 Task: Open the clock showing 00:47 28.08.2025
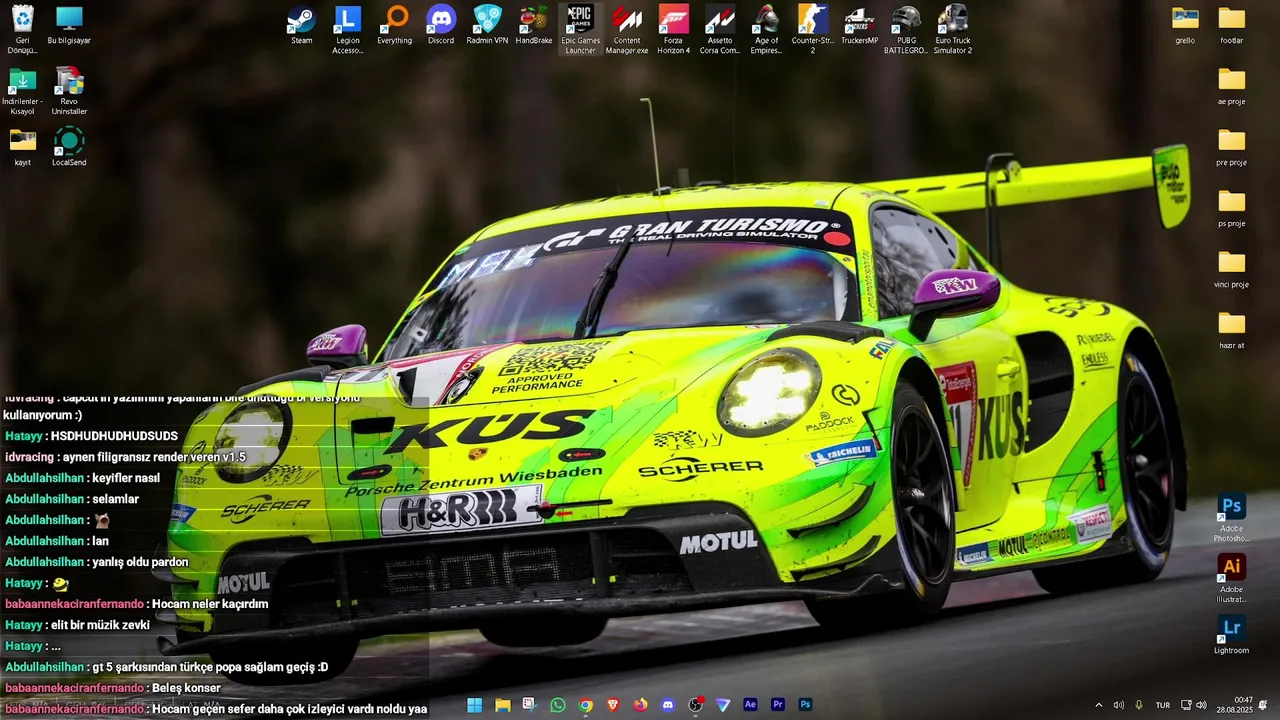pyautogui.click(x=1235, y=705)
